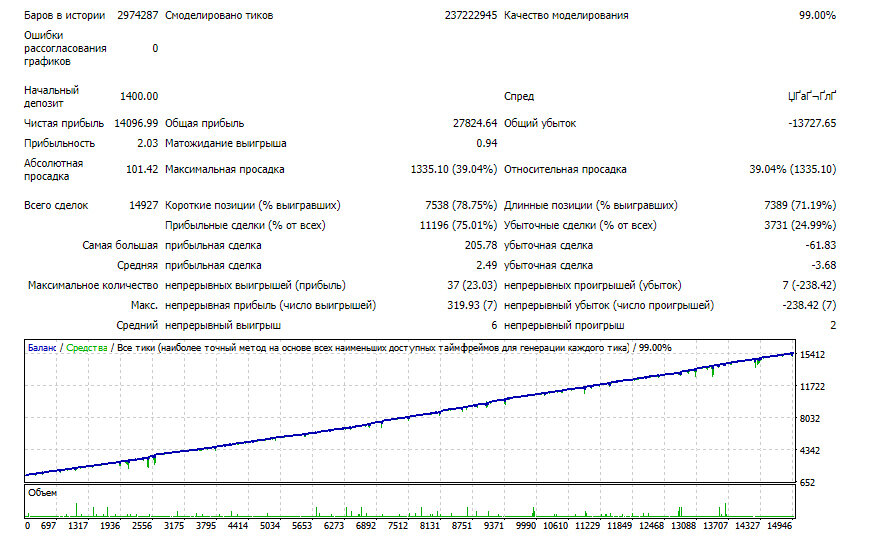Click the 'Всего сделок' value 14927
The width and height of the screenshot is (881, 539).
pos(144,205)
